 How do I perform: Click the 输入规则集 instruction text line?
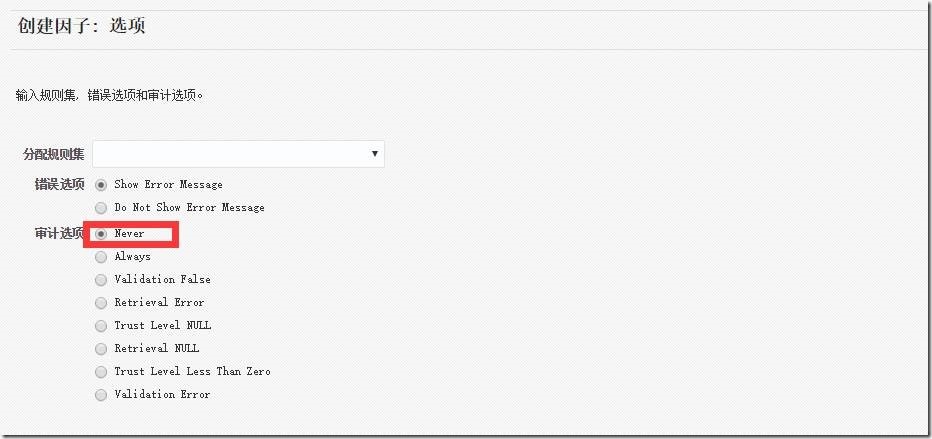[109, 94]
